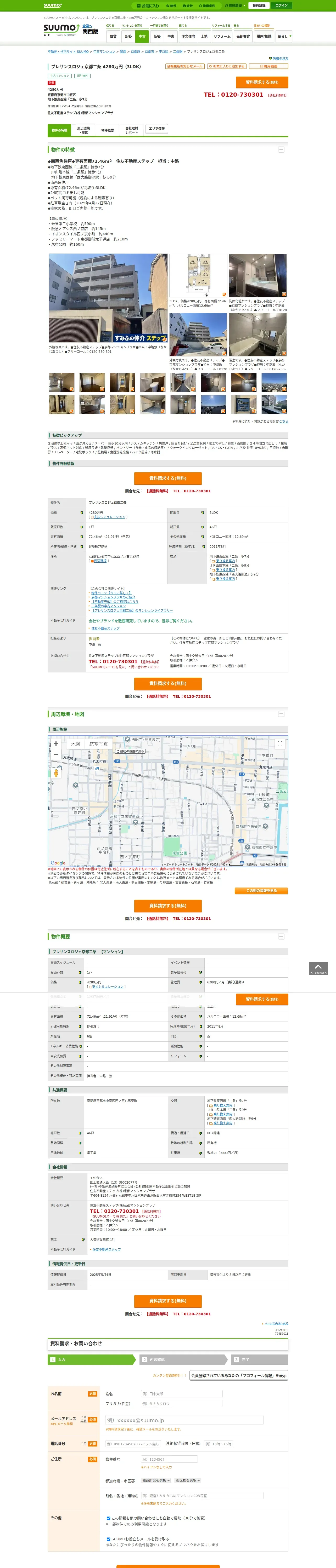The height and width of the screenshot is (1568, 336).
Task: Collapse the 周辺環境・地図 section
Action: point(281,714)
